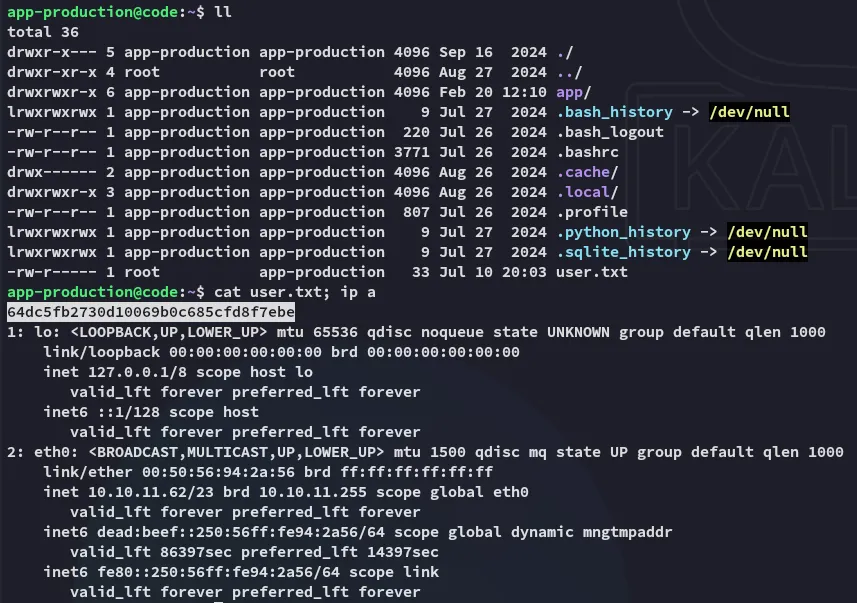This screenshot has width=857, height=603.
Task: Click /dev/null target of .bash_history
Action: 749,112
